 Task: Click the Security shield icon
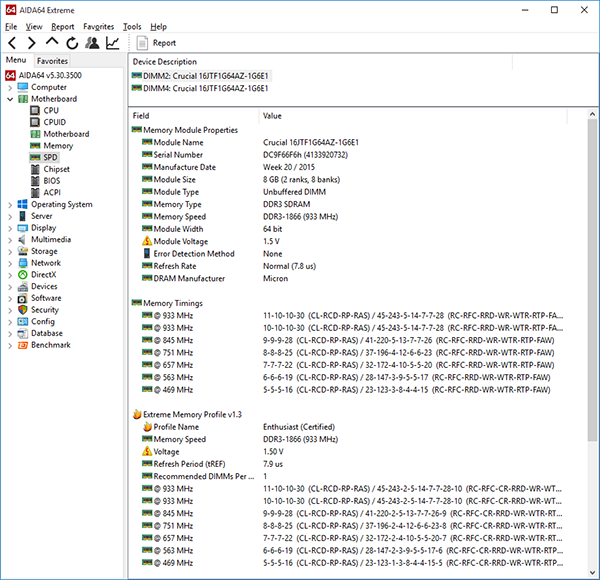click(23, 310)
